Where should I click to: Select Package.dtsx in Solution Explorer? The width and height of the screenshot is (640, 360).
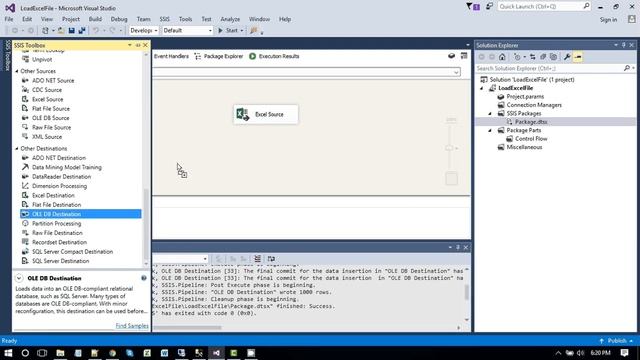531,122
